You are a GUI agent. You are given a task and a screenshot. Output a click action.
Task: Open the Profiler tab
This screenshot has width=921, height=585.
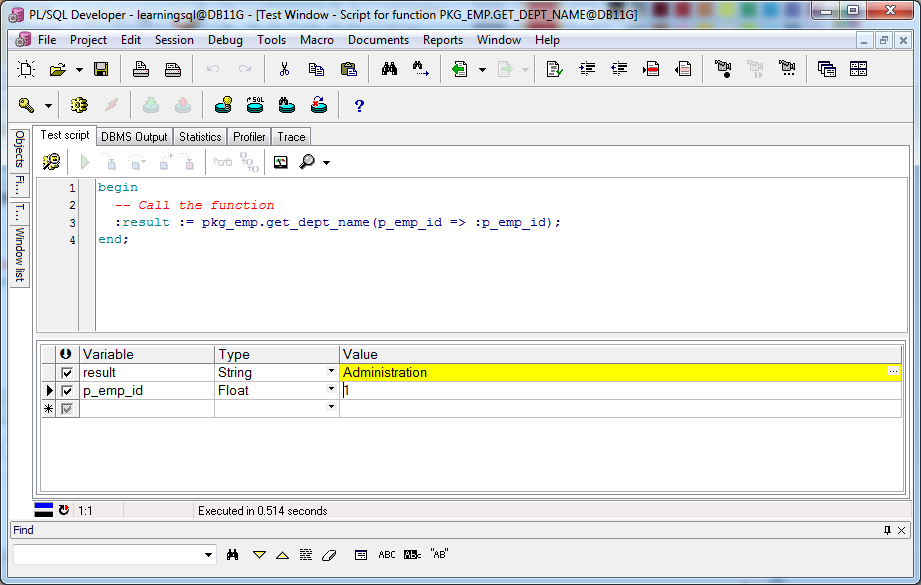tap(249, 137)
